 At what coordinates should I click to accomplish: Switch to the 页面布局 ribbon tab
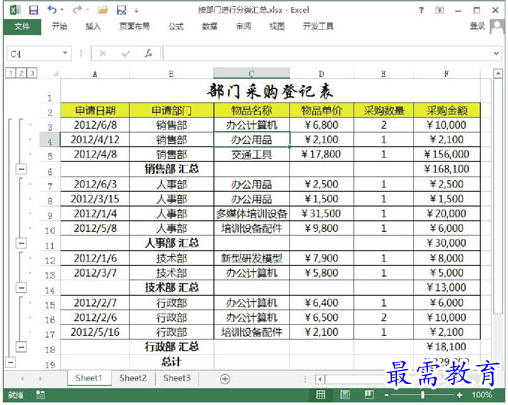coord(134,26)
